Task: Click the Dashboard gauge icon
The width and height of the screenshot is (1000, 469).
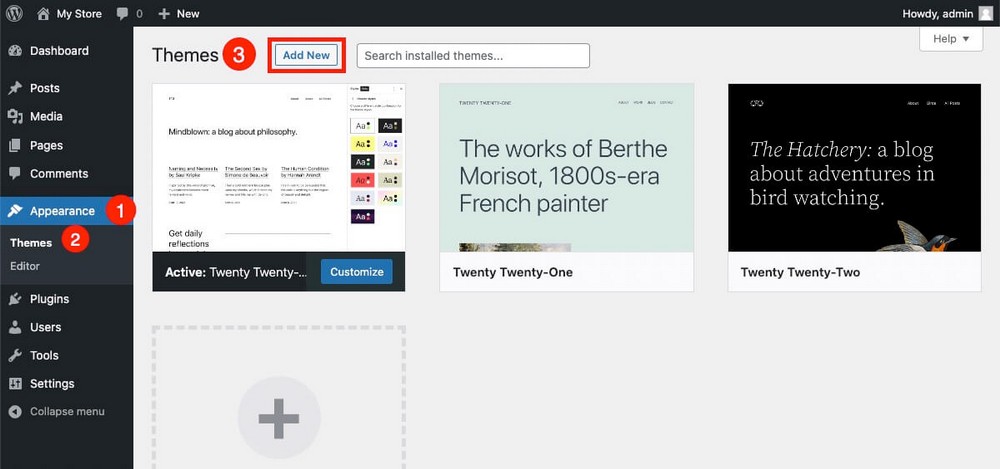Action: click(x=15, y=50)
